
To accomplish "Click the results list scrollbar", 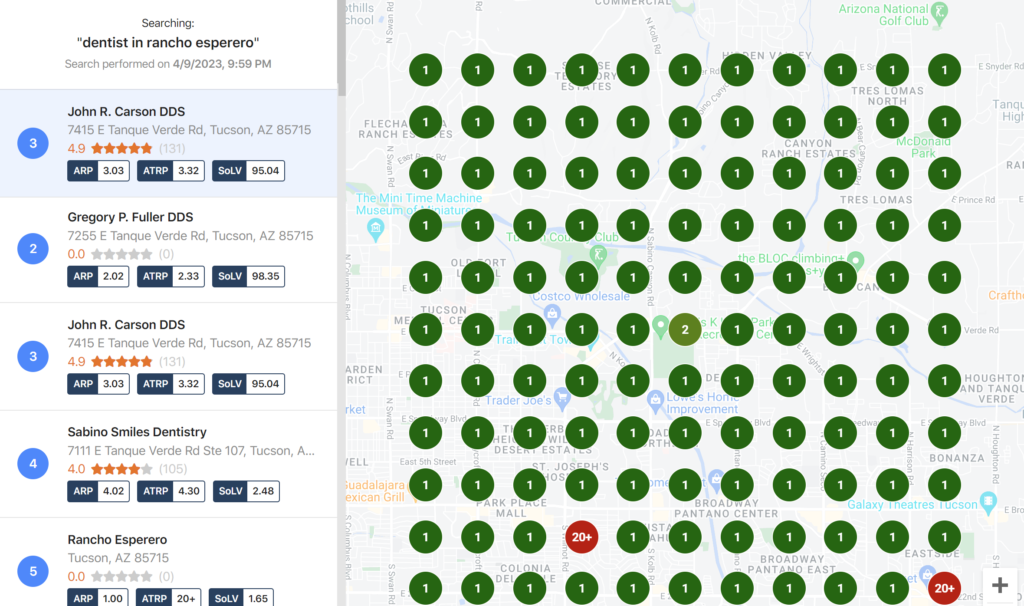I will point(341,50).
